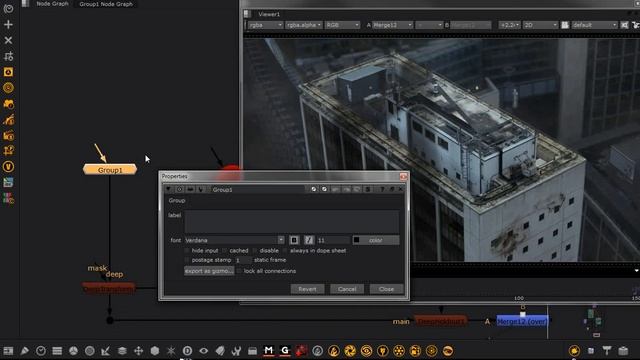Click the red icon next to G

click(x=301, y=351)
